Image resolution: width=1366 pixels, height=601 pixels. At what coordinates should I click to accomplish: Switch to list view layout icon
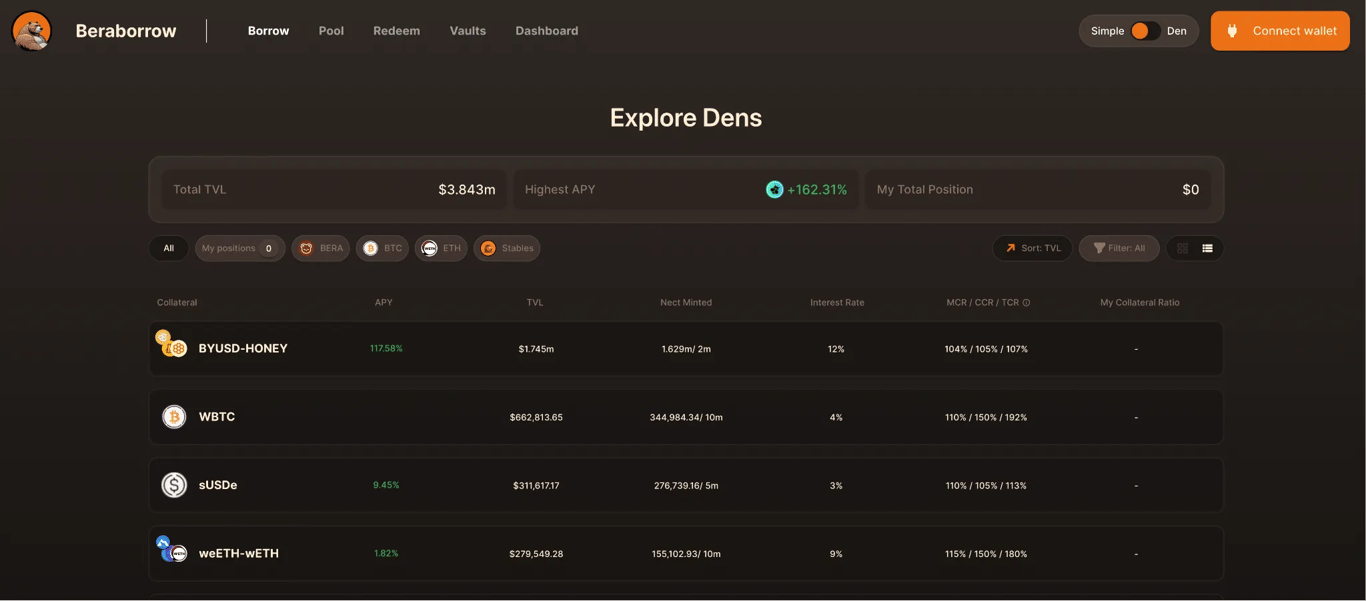pos(1207,248)
